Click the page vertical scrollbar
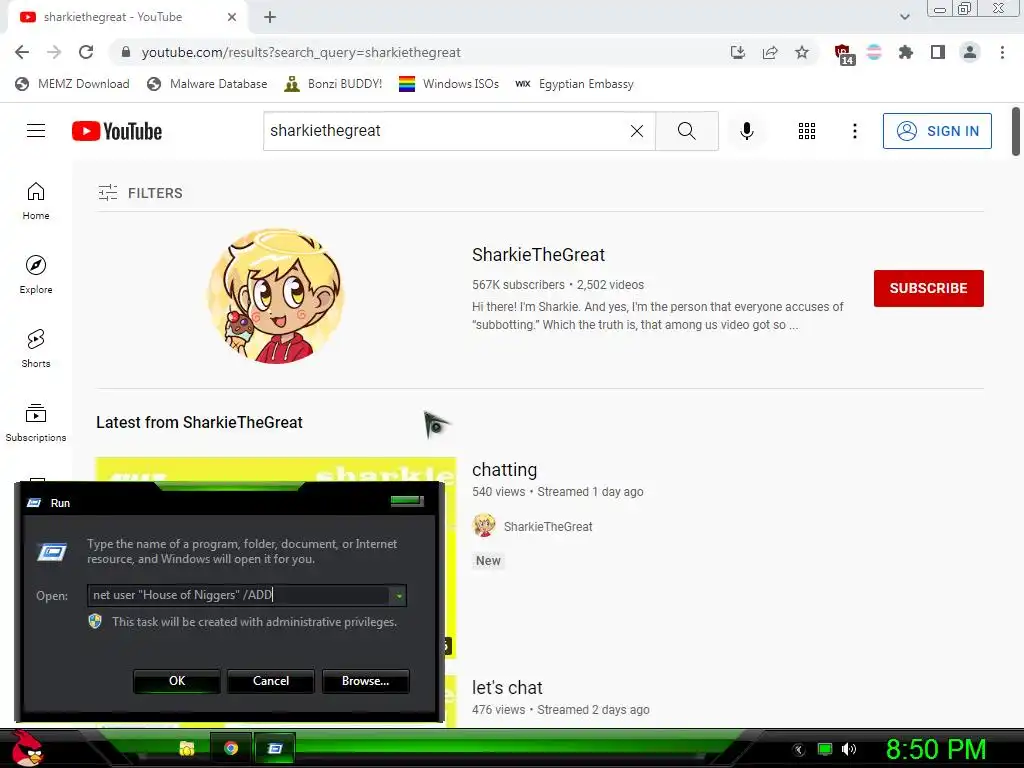Viewport: 1024px width, 768px height. coord(1016,132)
